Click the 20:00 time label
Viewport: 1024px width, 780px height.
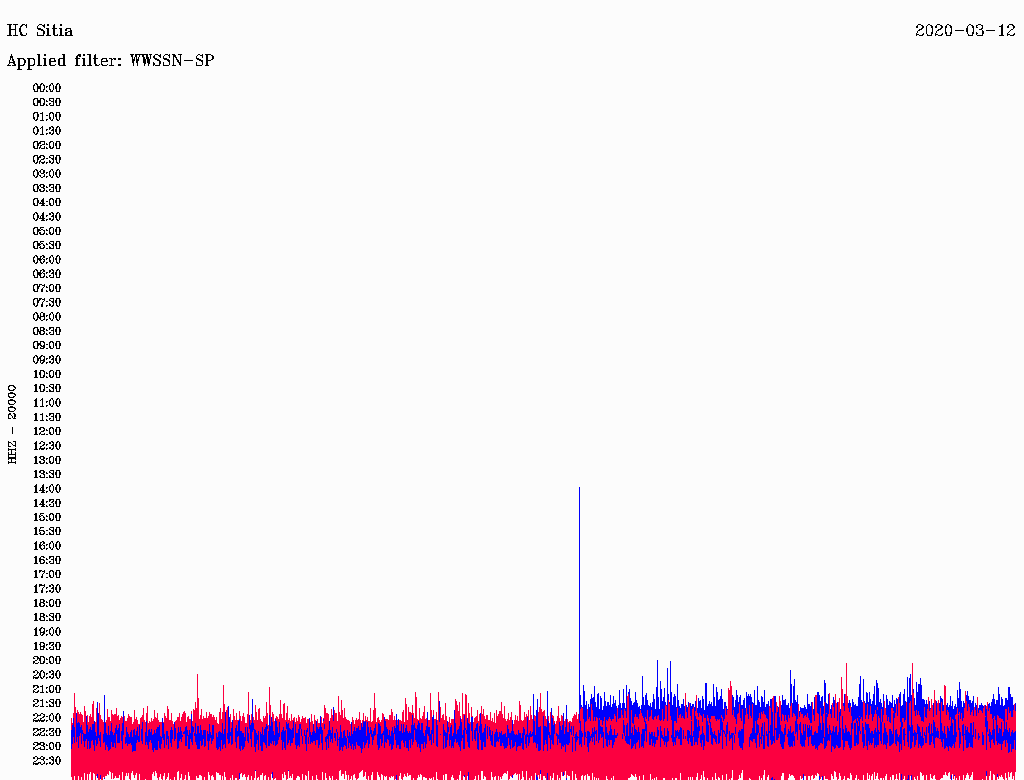[47, 660]
